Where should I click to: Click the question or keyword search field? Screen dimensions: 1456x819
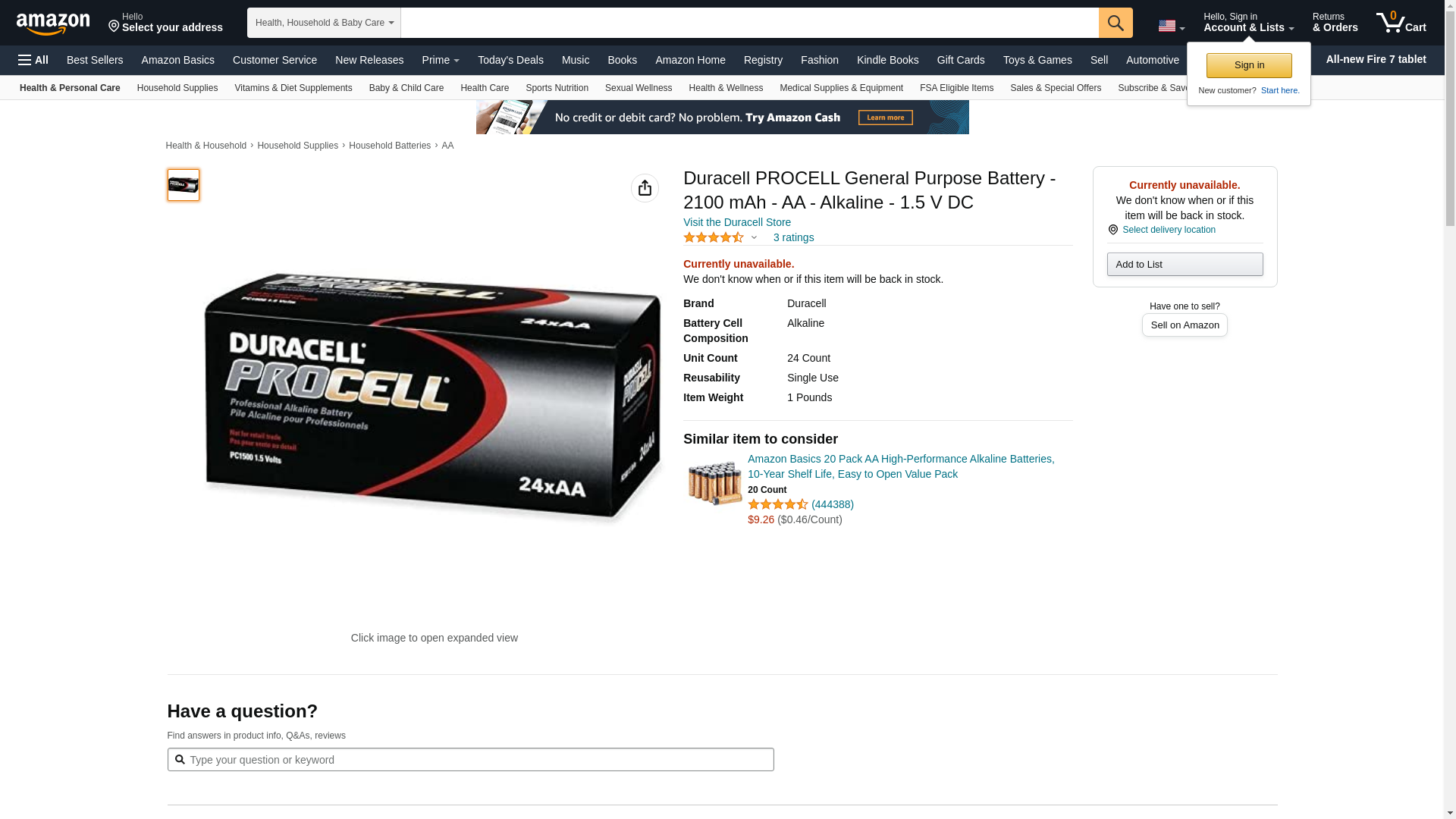[470, 760]
